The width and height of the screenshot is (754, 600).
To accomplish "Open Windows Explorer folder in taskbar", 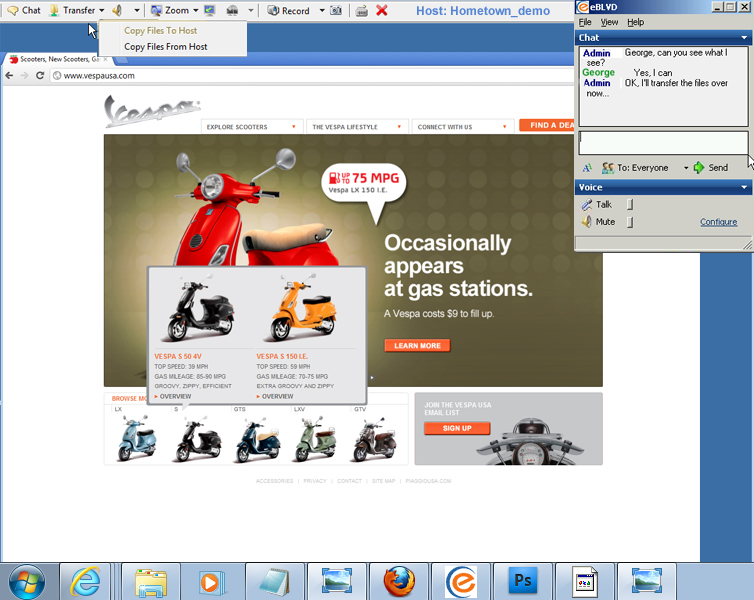I will tap(151, 582).
